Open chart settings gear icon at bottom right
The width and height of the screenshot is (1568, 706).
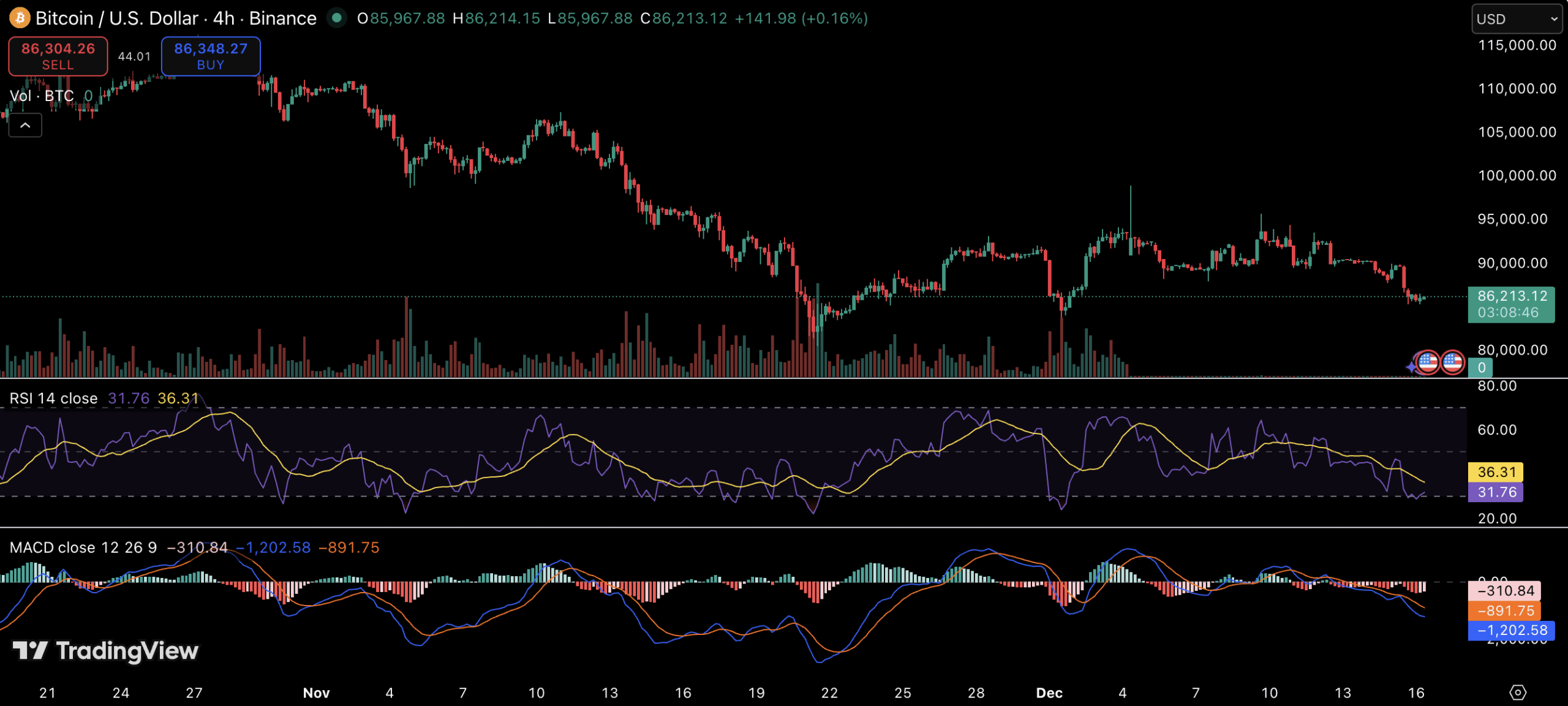(1517, 692)
